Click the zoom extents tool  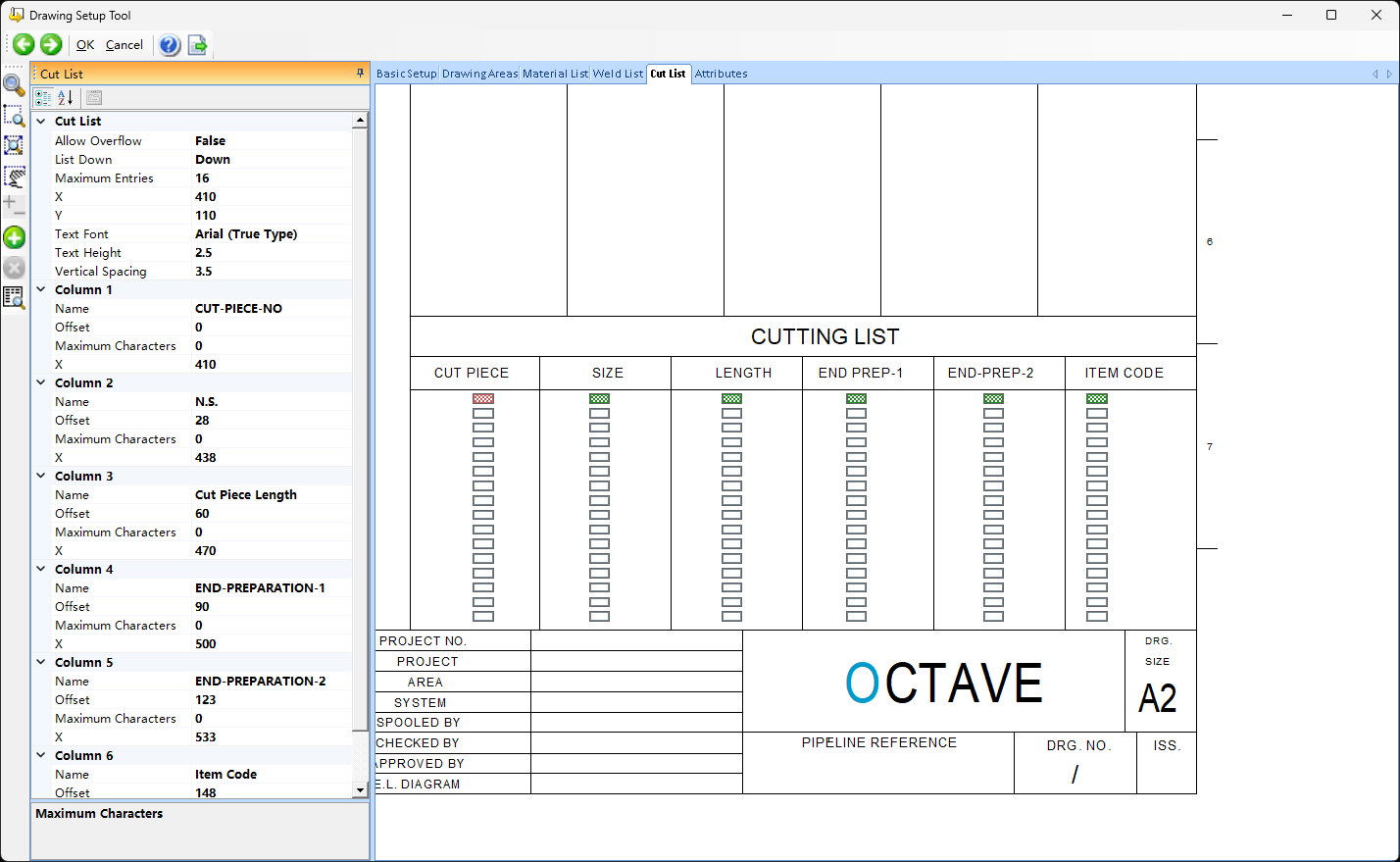click(14, 145)
